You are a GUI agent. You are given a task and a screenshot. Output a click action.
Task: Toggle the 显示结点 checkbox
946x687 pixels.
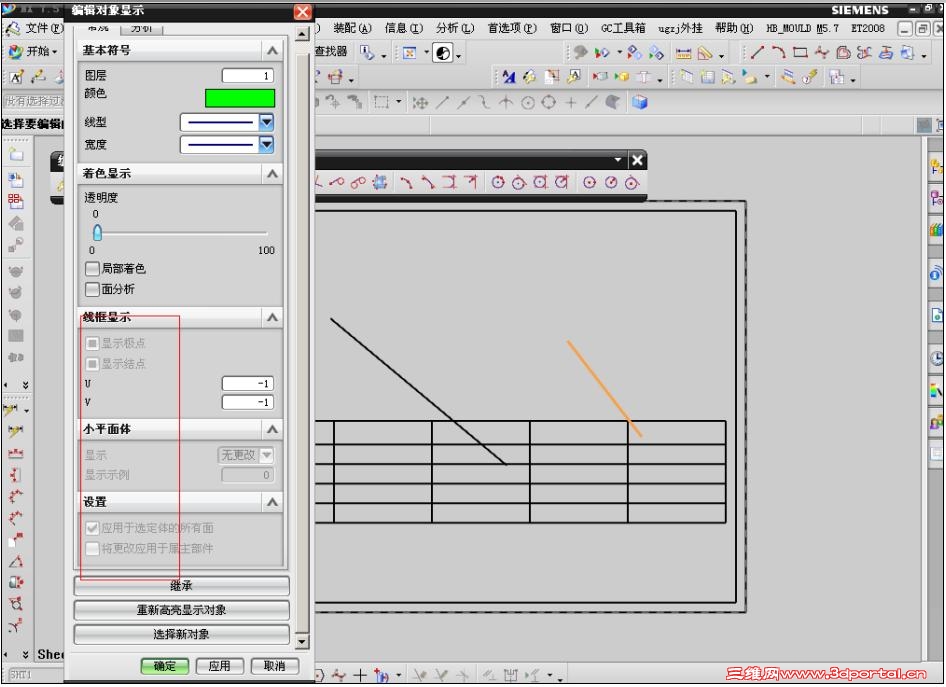click(92, 364)
